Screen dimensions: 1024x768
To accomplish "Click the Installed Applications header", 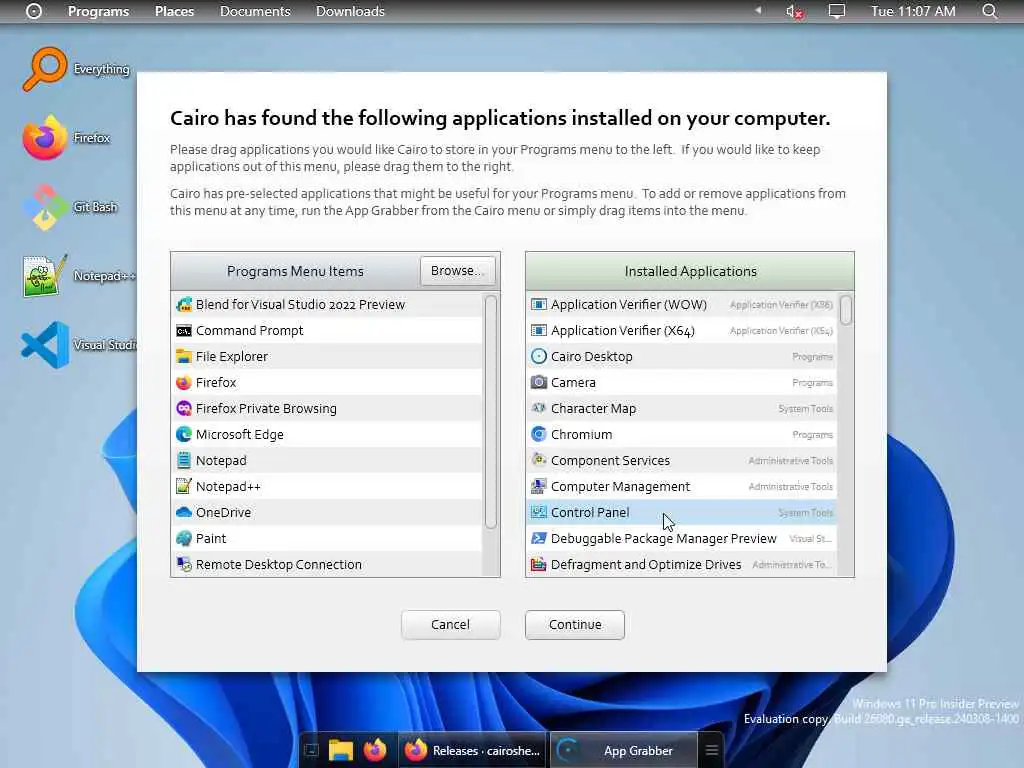I will click(690, 271).
